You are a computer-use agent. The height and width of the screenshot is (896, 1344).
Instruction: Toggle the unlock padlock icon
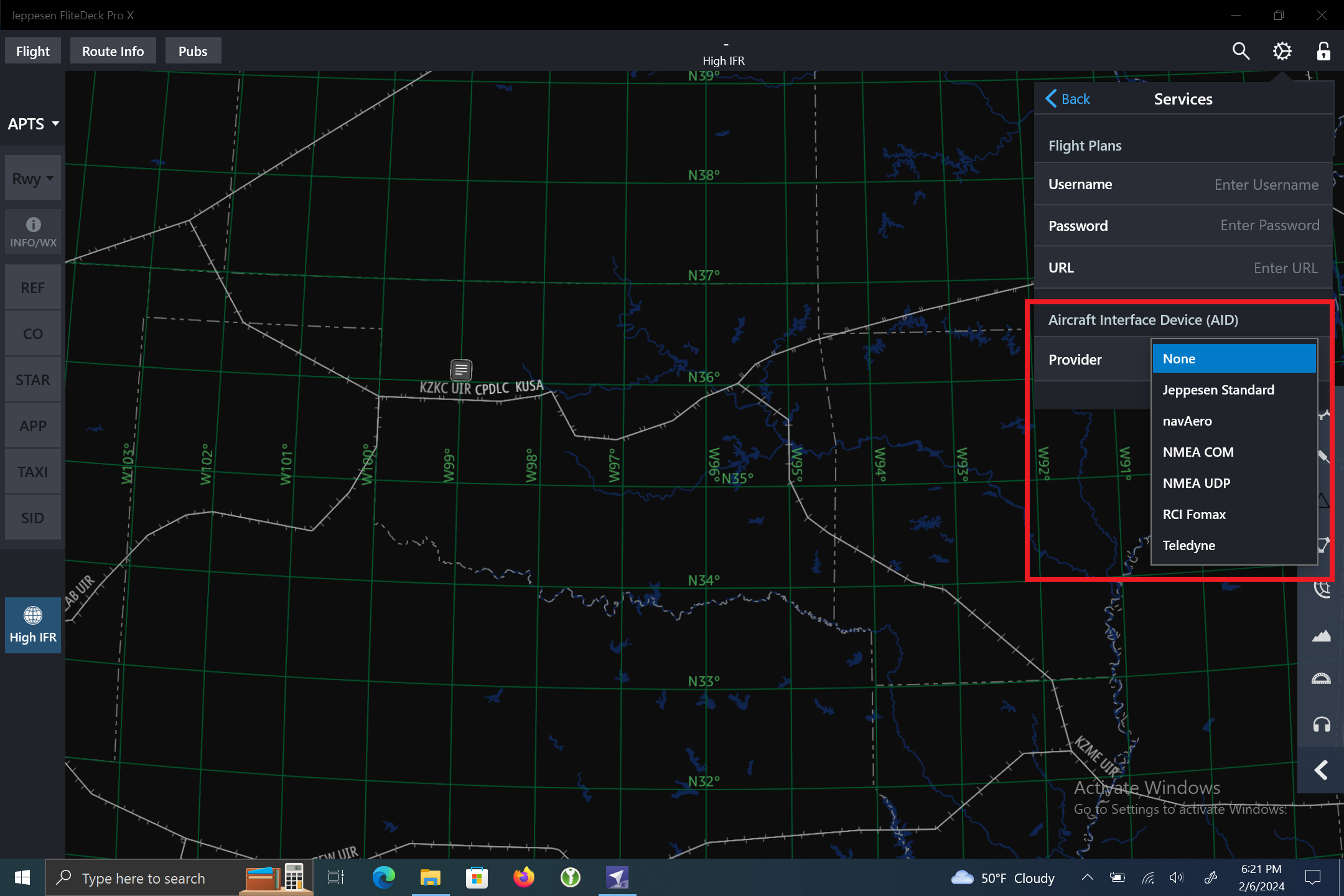[x=1323, y=51]
